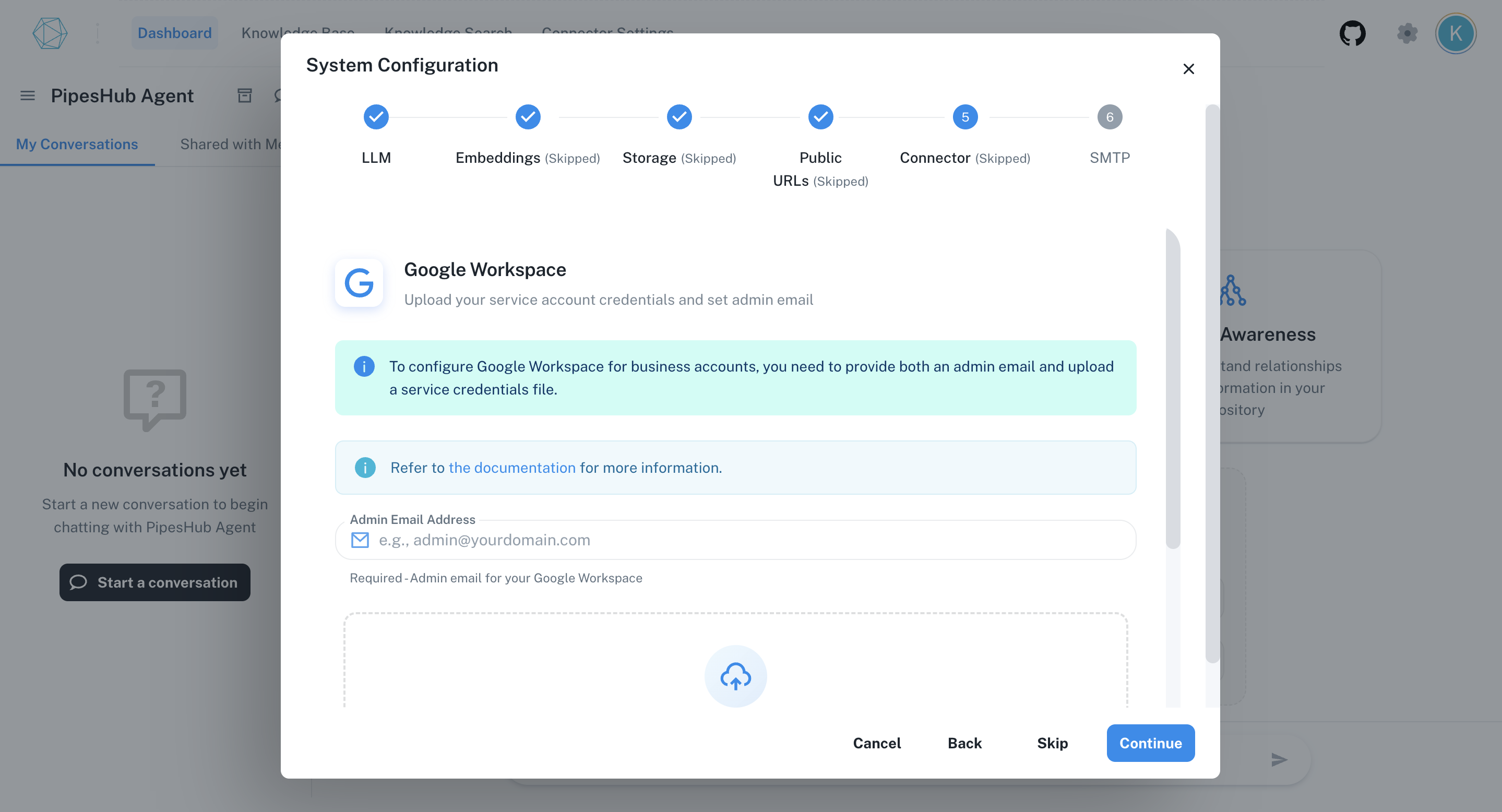Open the settings gear icon
This screenshot has height=812, width=1502.
click(x=1408, y=33)
